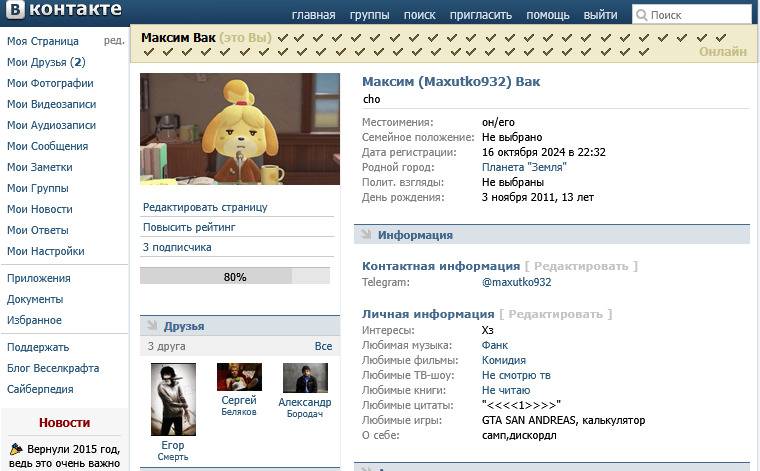Click favorite music Фанк link

coord(495,345)
